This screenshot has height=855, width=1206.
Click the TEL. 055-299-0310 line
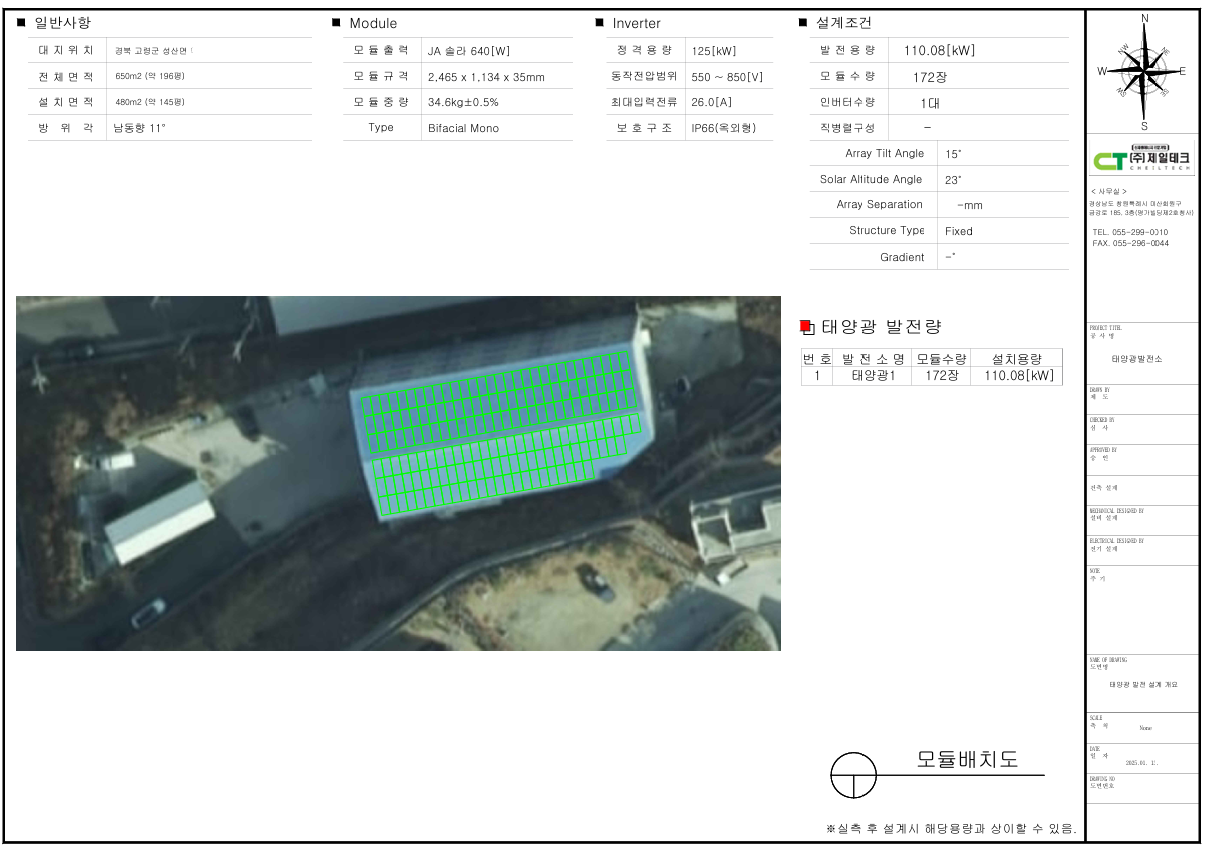(1130, 232)
